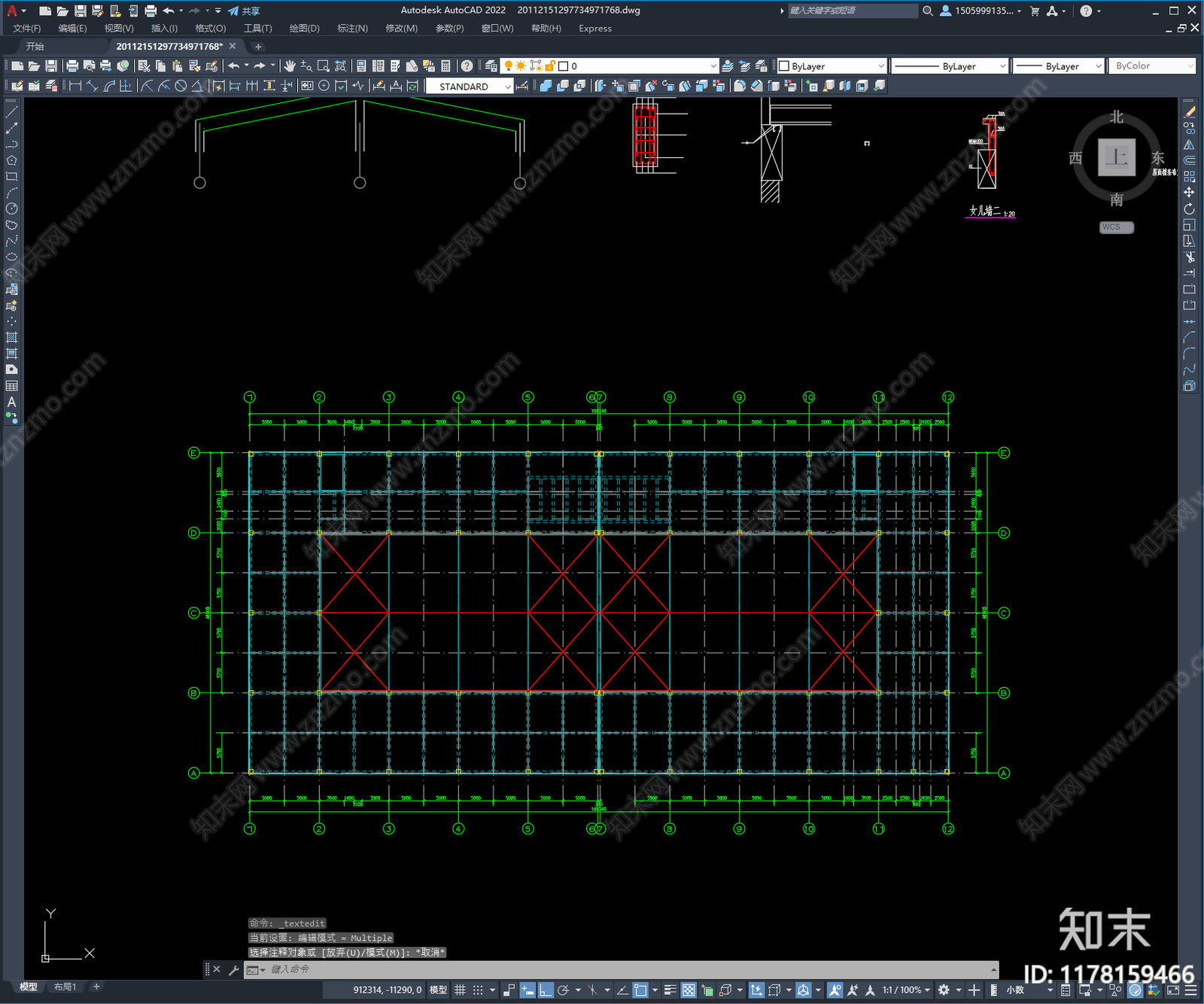
Task: Select the Pan hand tool
Action: [x=290, y=66]
